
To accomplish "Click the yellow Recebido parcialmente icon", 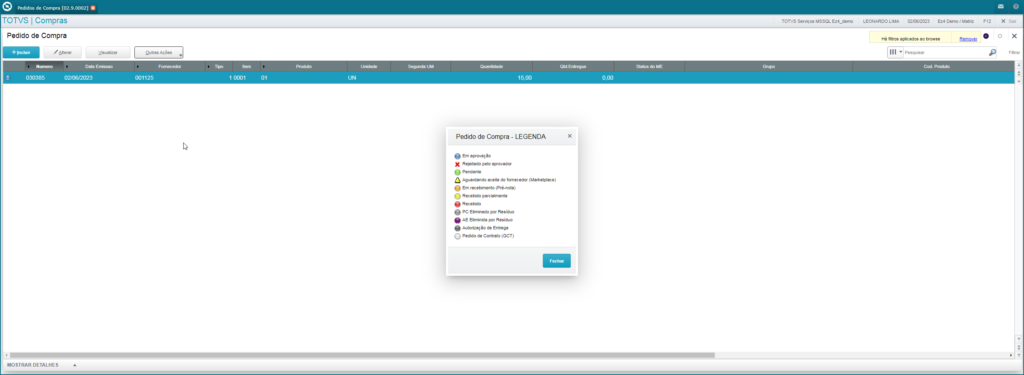I will 457,196.
